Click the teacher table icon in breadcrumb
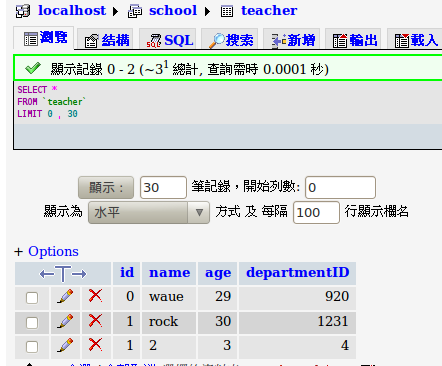The width and height of the screenshot is (442, 366). point(227,12)
